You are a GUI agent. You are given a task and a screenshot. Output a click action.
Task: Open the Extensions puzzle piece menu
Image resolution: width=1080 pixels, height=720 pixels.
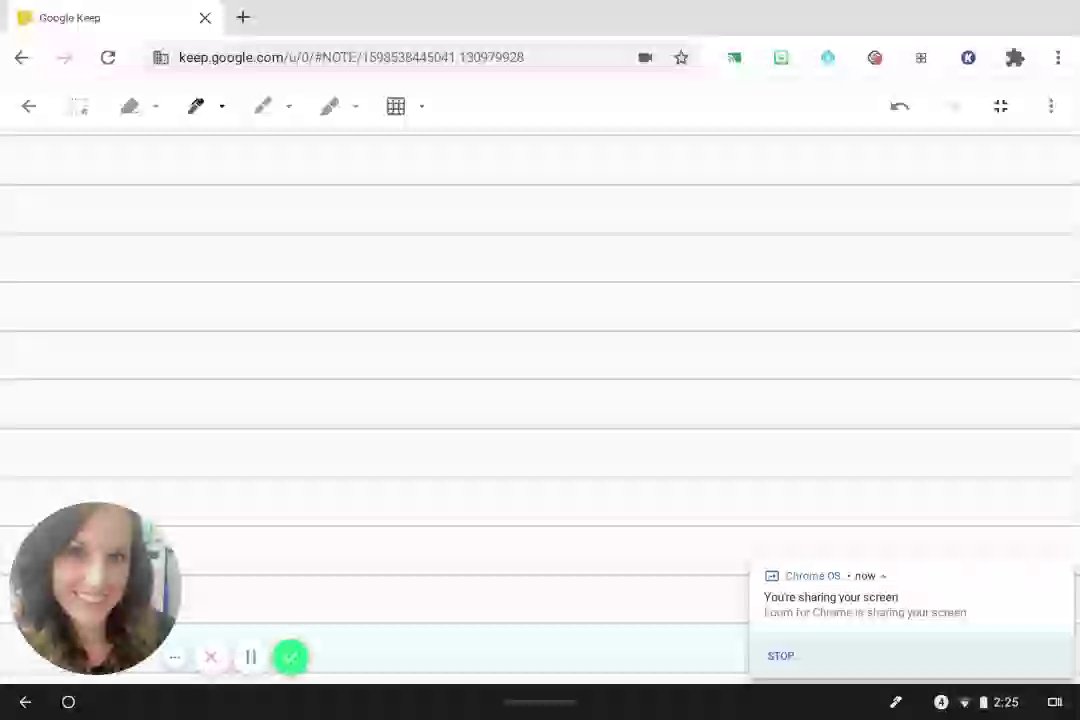[x=1015, y=58]
